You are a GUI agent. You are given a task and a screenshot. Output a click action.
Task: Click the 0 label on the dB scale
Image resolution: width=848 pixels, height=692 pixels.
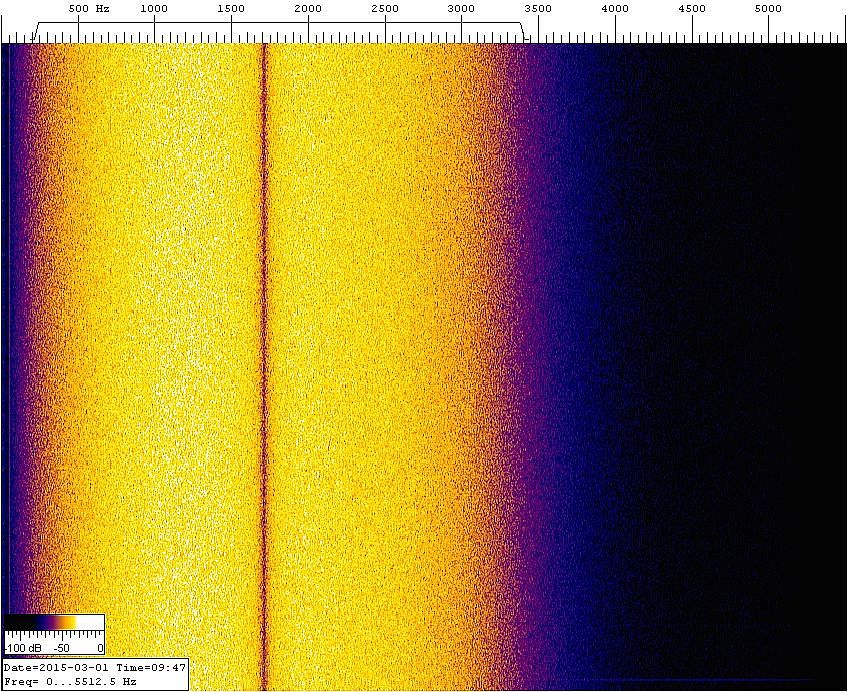[x=100, y=648]
